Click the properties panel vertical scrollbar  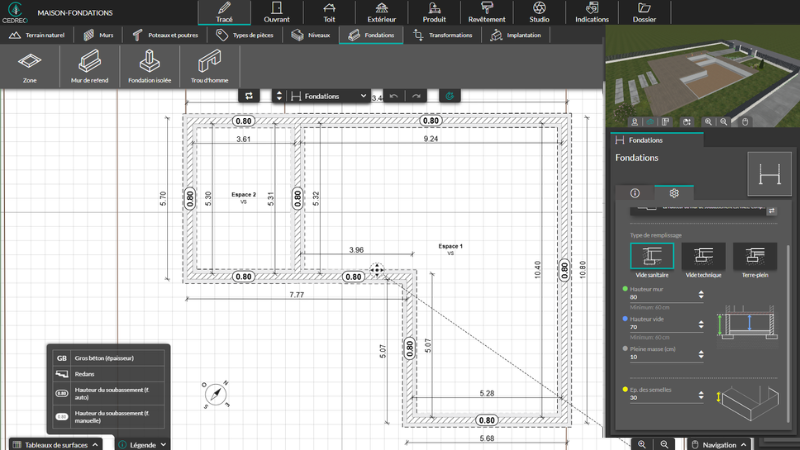tap(789, 334)
